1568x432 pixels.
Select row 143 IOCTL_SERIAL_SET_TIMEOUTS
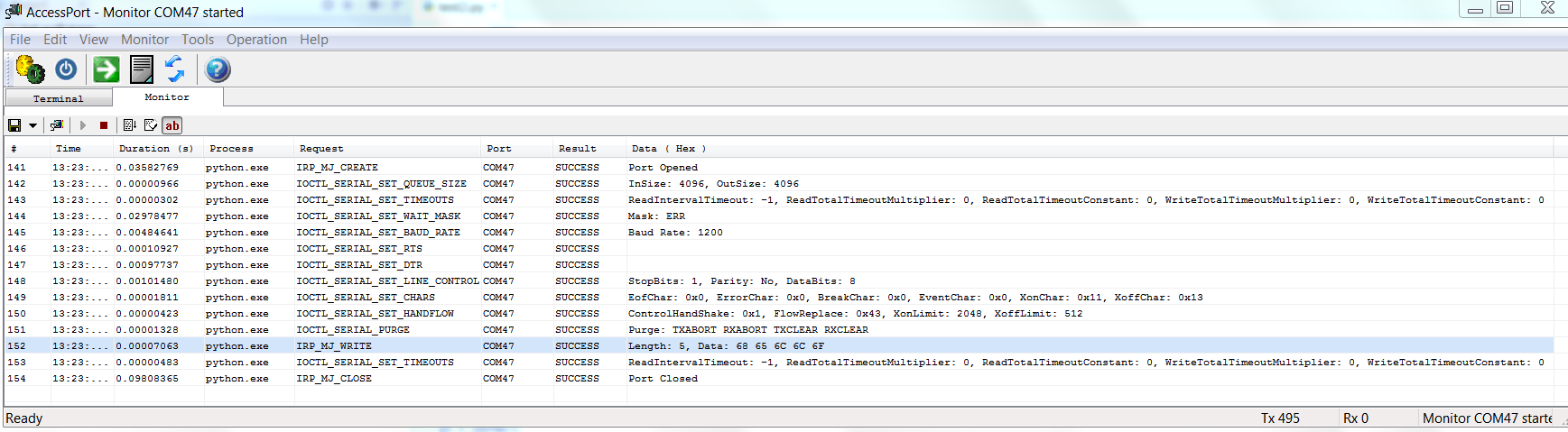tap(779, 200)
